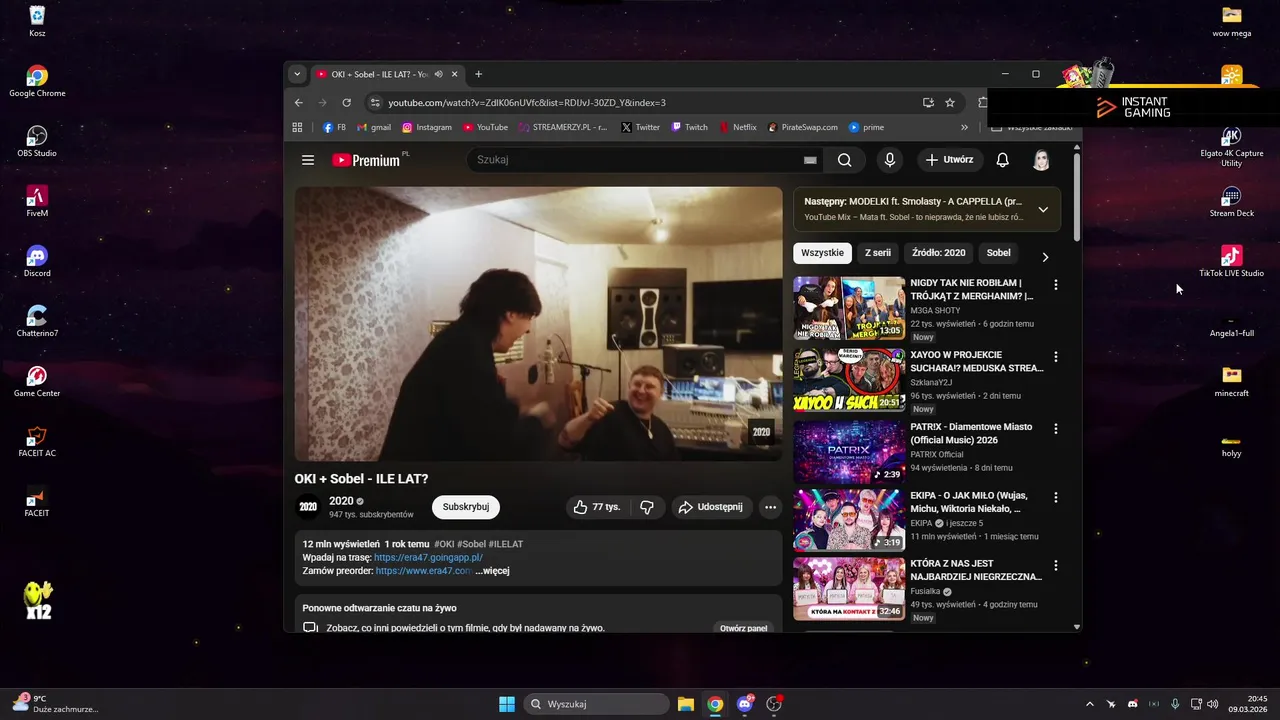Image resolution: width=1280 pixels, height=720 pixels.
Task: Click the Udostępnij share button
Action: click(711, 507)
